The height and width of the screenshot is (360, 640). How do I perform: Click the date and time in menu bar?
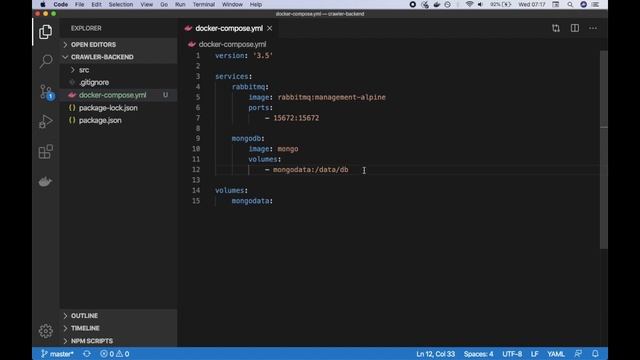coord(532,4)
